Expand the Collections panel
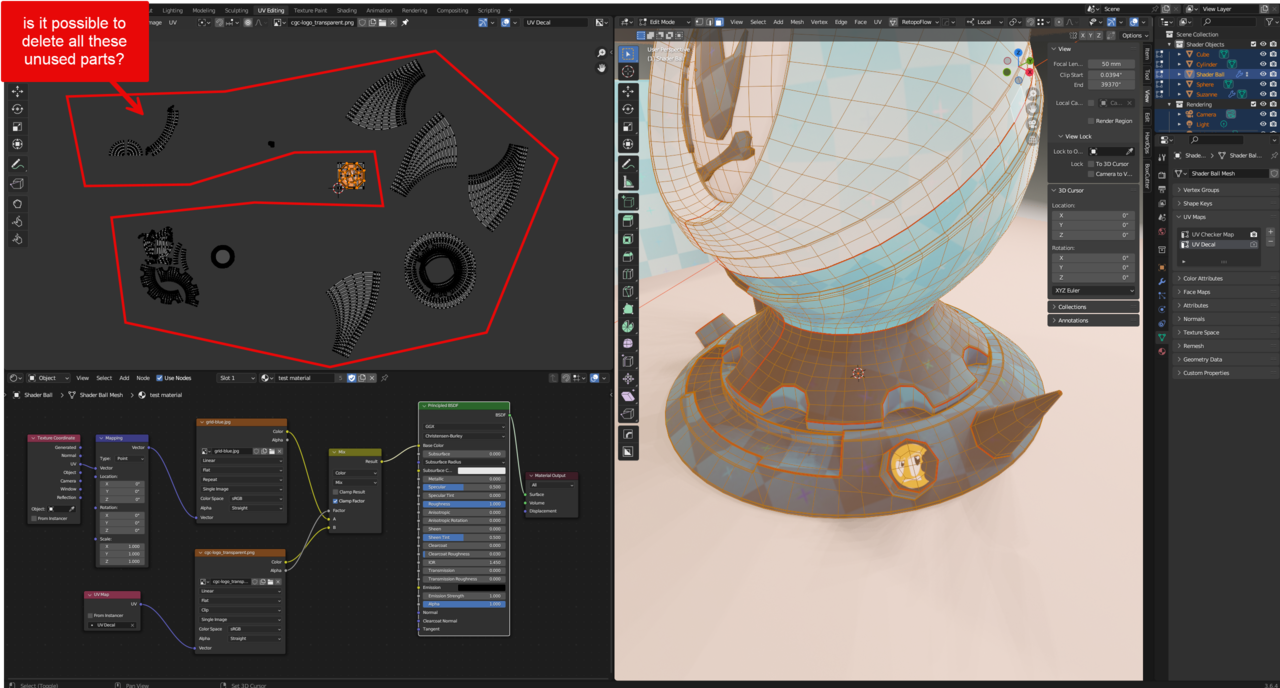 [x=1093, y=307]
